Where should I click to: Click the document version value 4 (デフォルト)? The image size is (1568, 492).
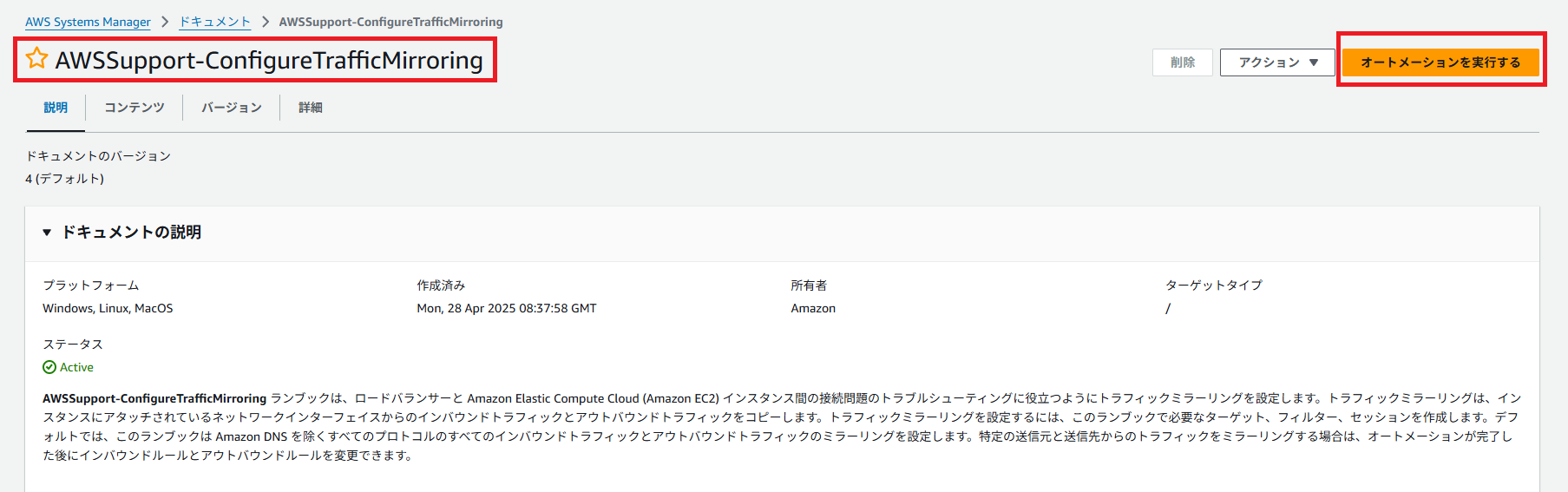point(64,179)
